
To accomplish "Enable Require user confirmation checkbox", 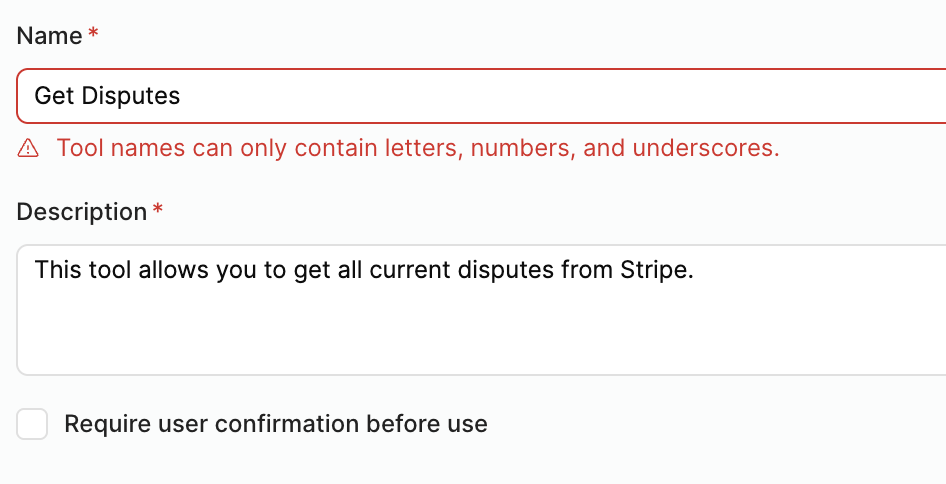I will [x=32, y=424].
